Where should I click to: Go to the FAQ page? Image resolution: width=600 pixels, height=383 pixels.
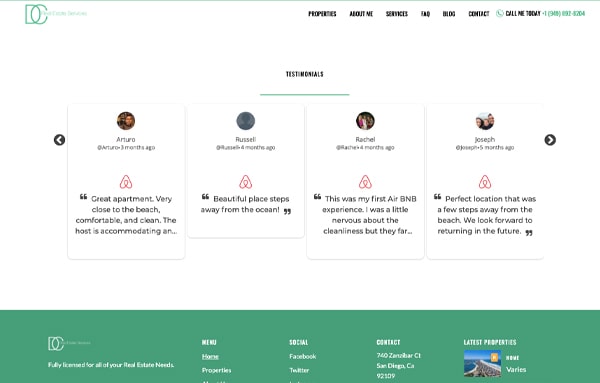(x=425, y=14)
